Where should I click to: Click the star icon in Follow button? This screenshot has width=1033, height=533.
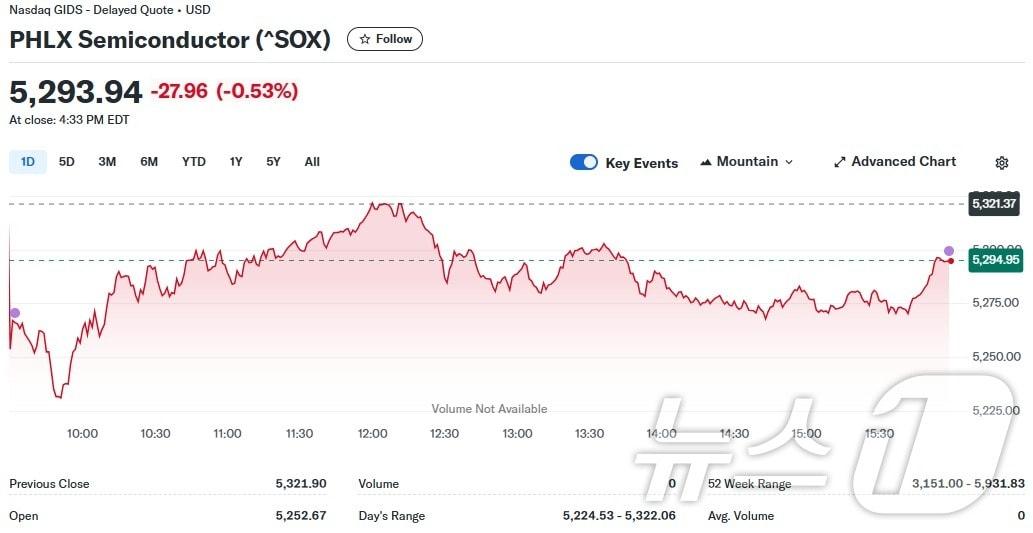pos(365,39)
